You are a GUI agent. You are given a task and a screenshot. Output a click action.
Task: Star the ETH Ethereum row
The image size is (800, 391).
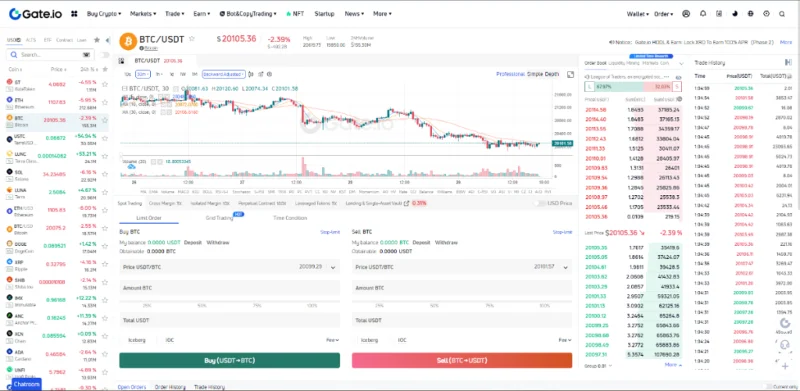105,103
